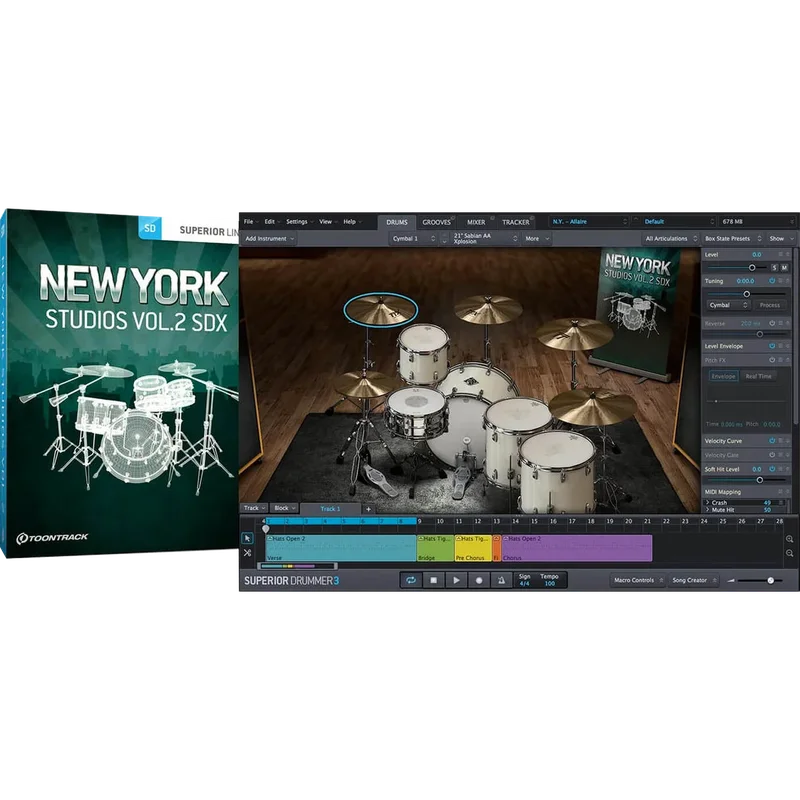Select the Track 1 tab
This screenshot has width=800, height=800.
click(x=330, y=509)
